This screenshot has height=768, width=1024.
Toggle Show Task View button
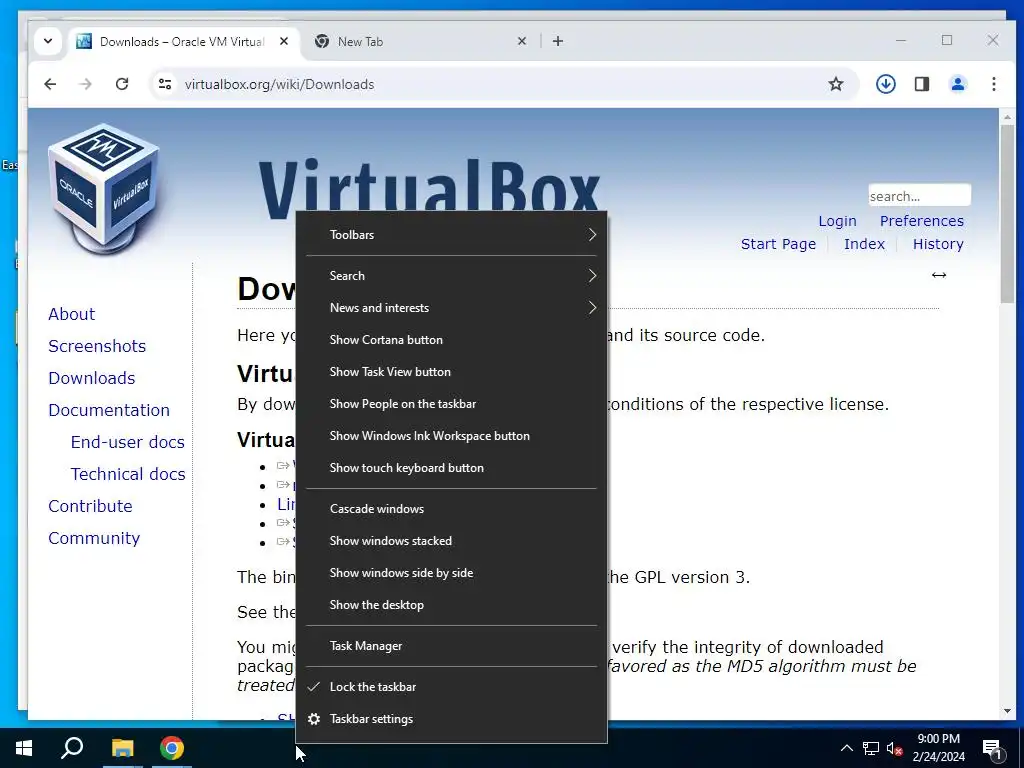451,372
